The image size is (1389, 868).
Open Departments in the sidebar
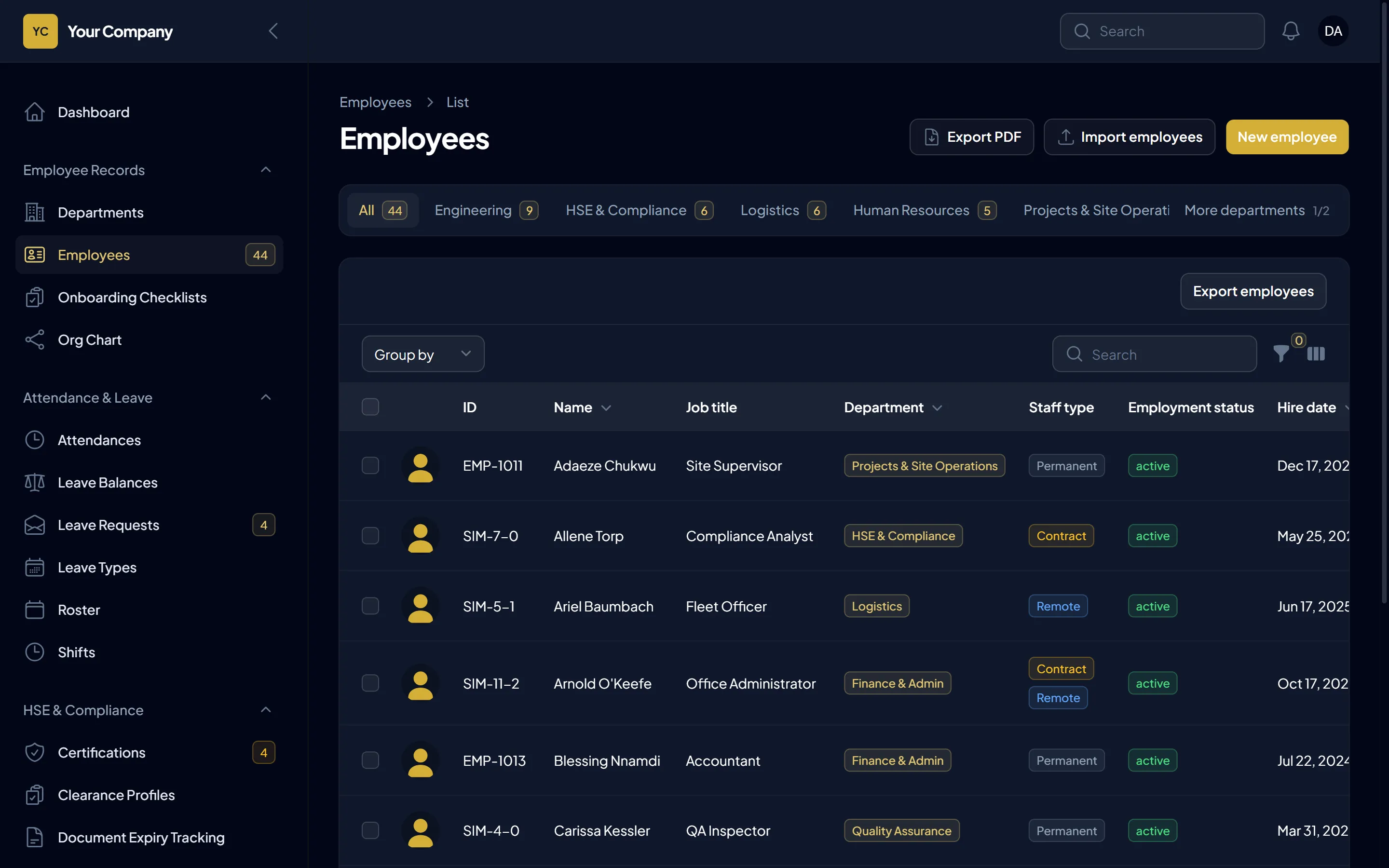[x=149, y=212]
